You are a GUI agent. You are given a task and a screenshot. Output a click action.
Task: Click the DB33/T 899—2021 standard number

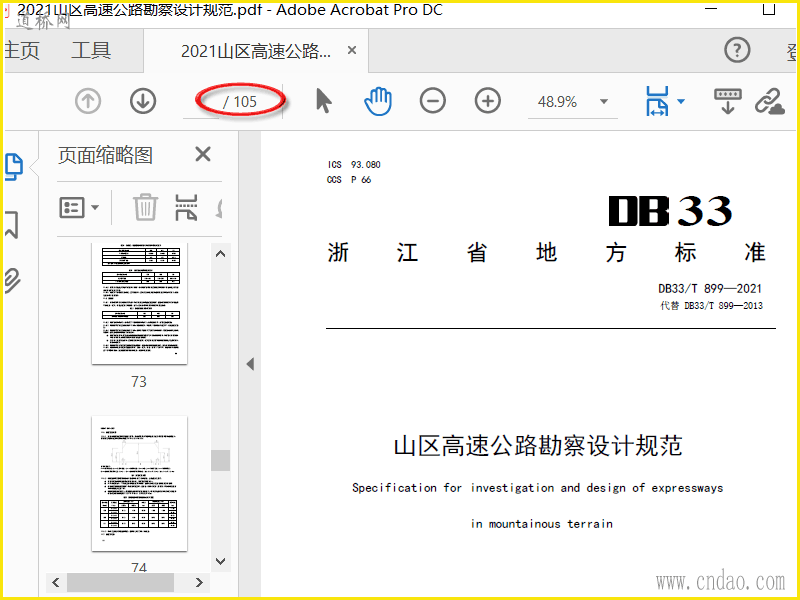tap(710, 288)
